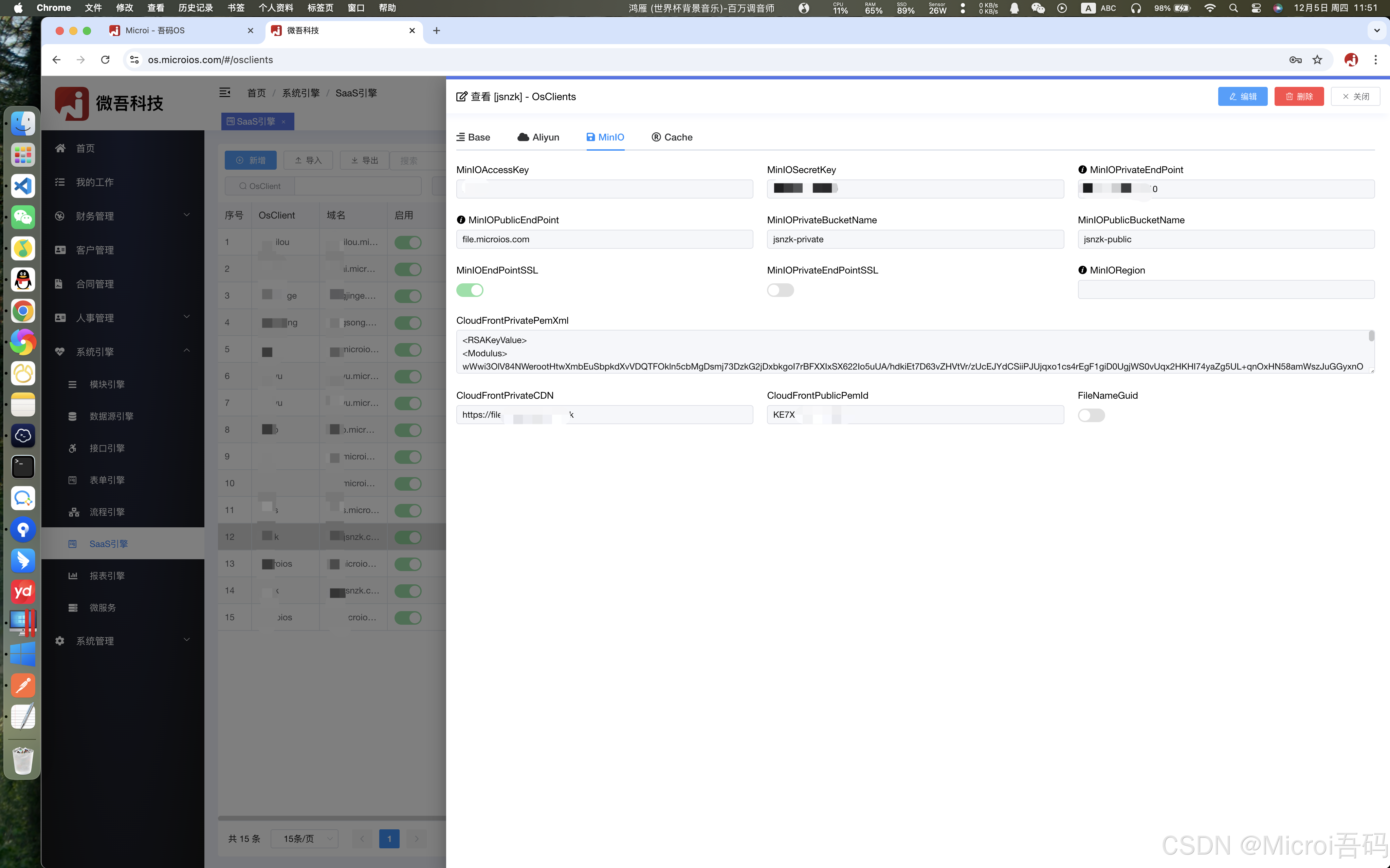Click the MinIORegion info icon

1082,270
